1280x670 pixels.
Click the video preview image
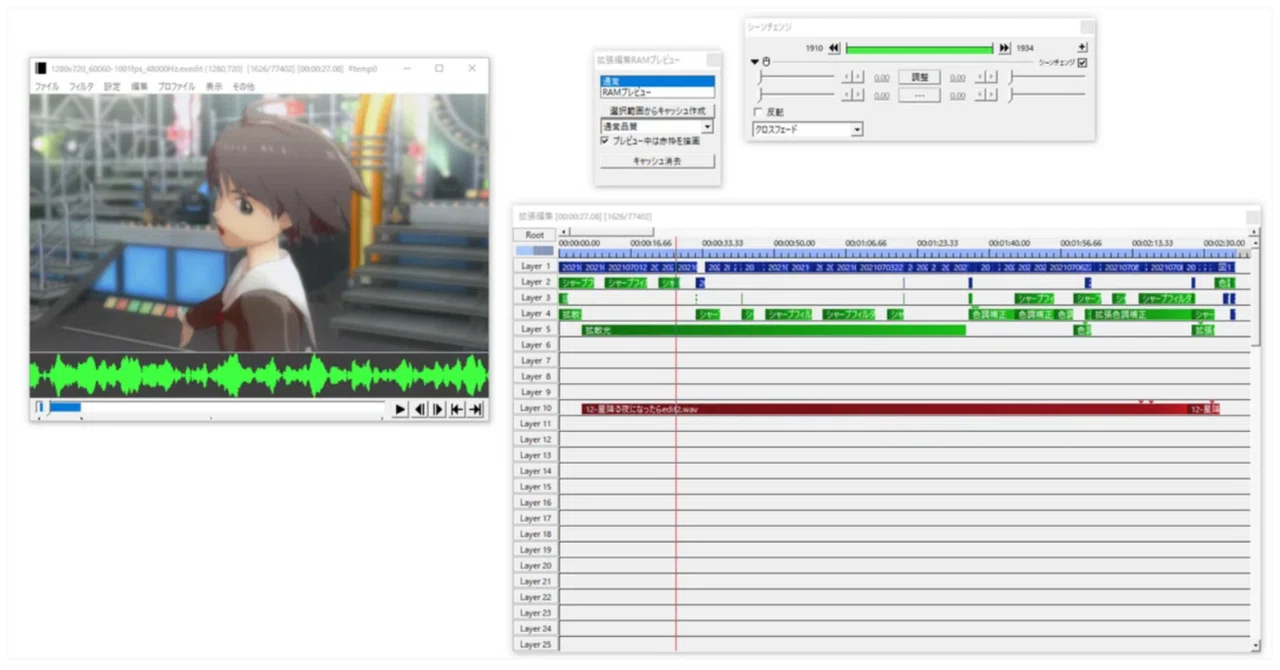coord(259,223)
